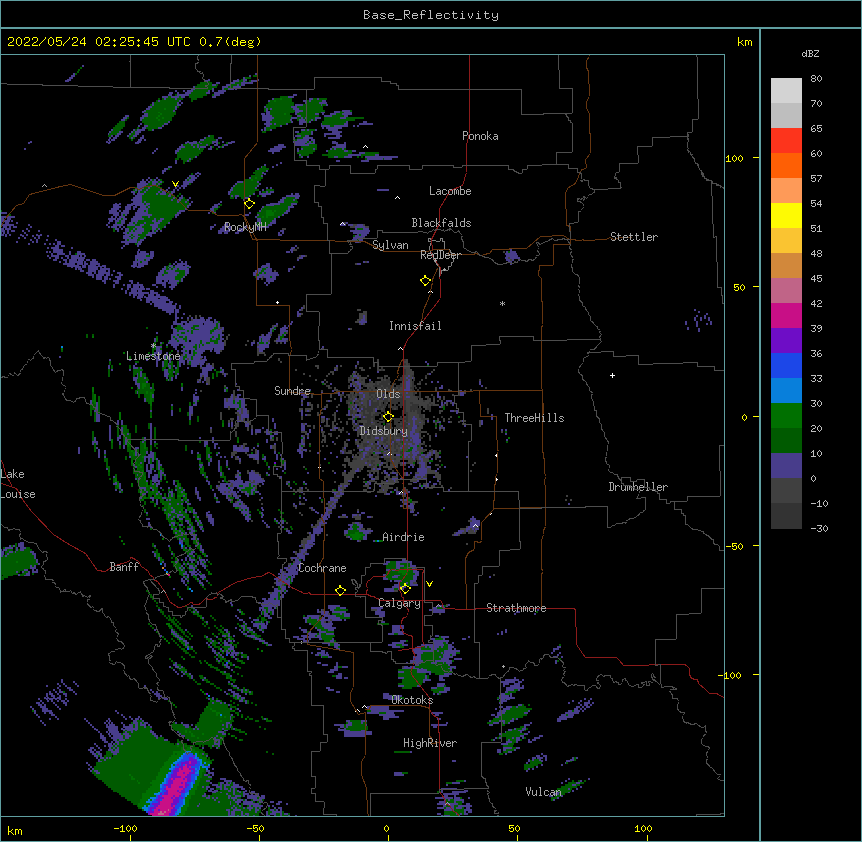The image size is (862, 842).
Task: Click the Strathmore label
Action: 516,608
